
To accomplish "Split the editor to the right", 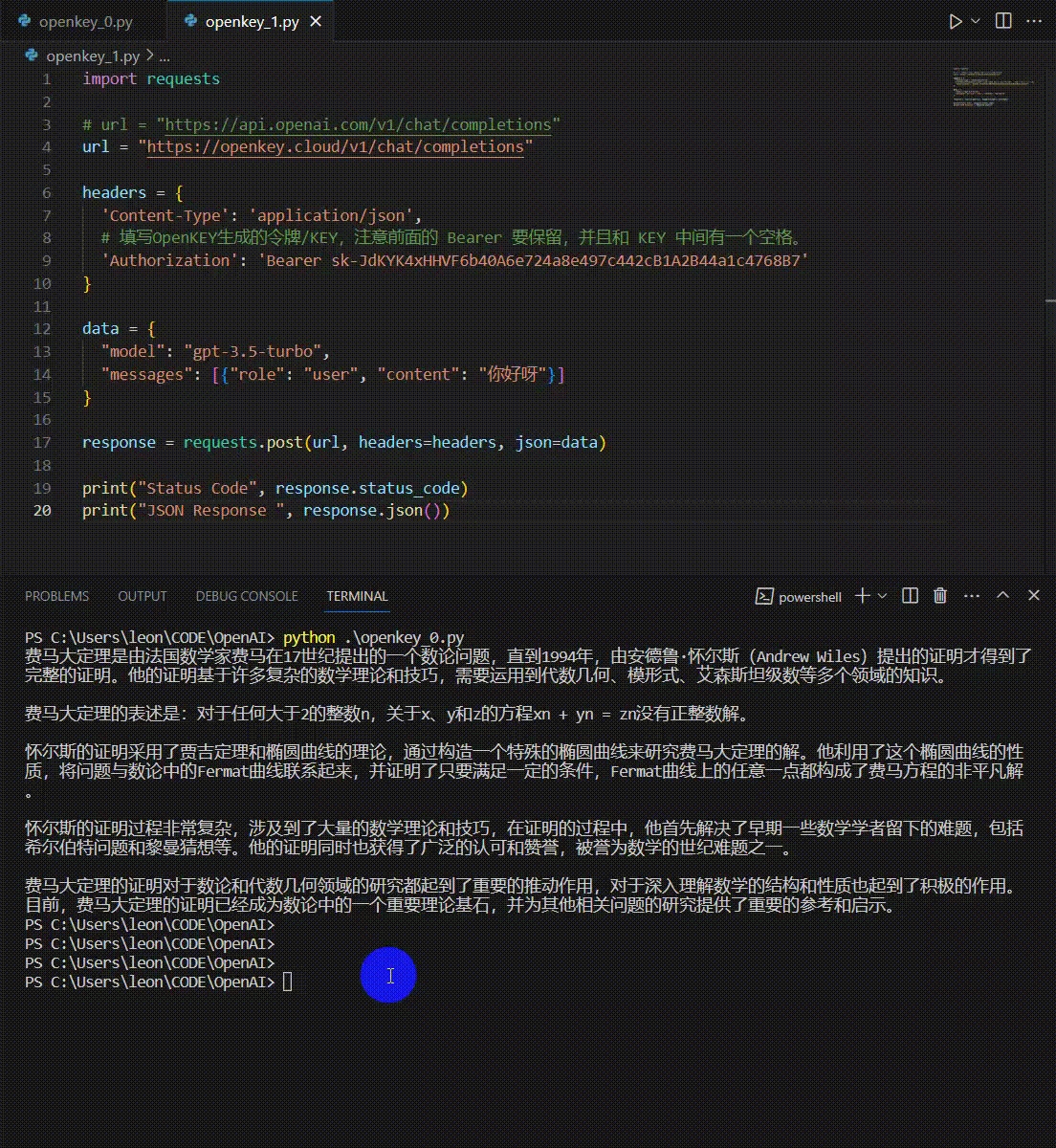I will tap(1003, 21).
